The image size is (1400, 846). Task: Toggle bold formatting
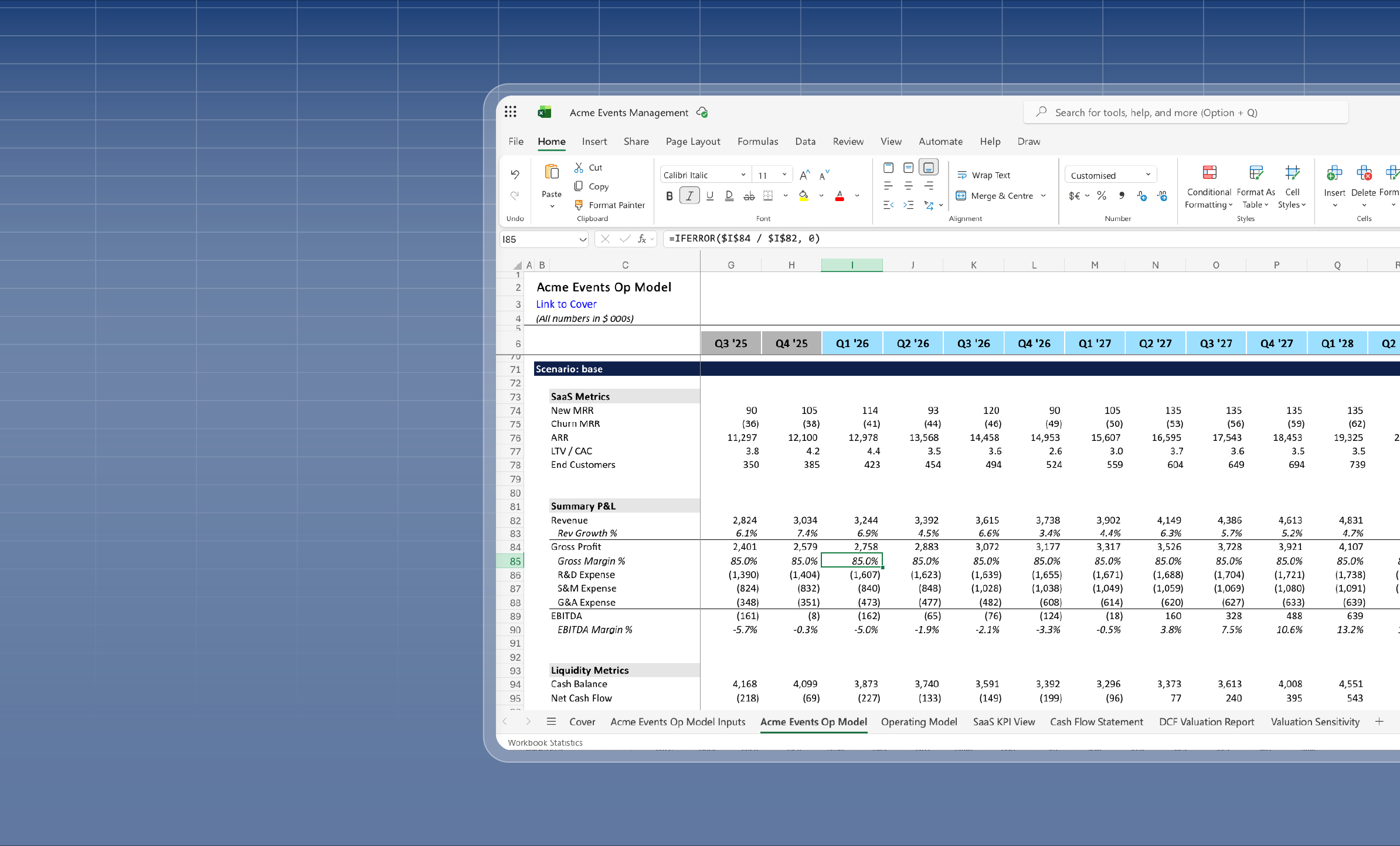pos(670,196)
